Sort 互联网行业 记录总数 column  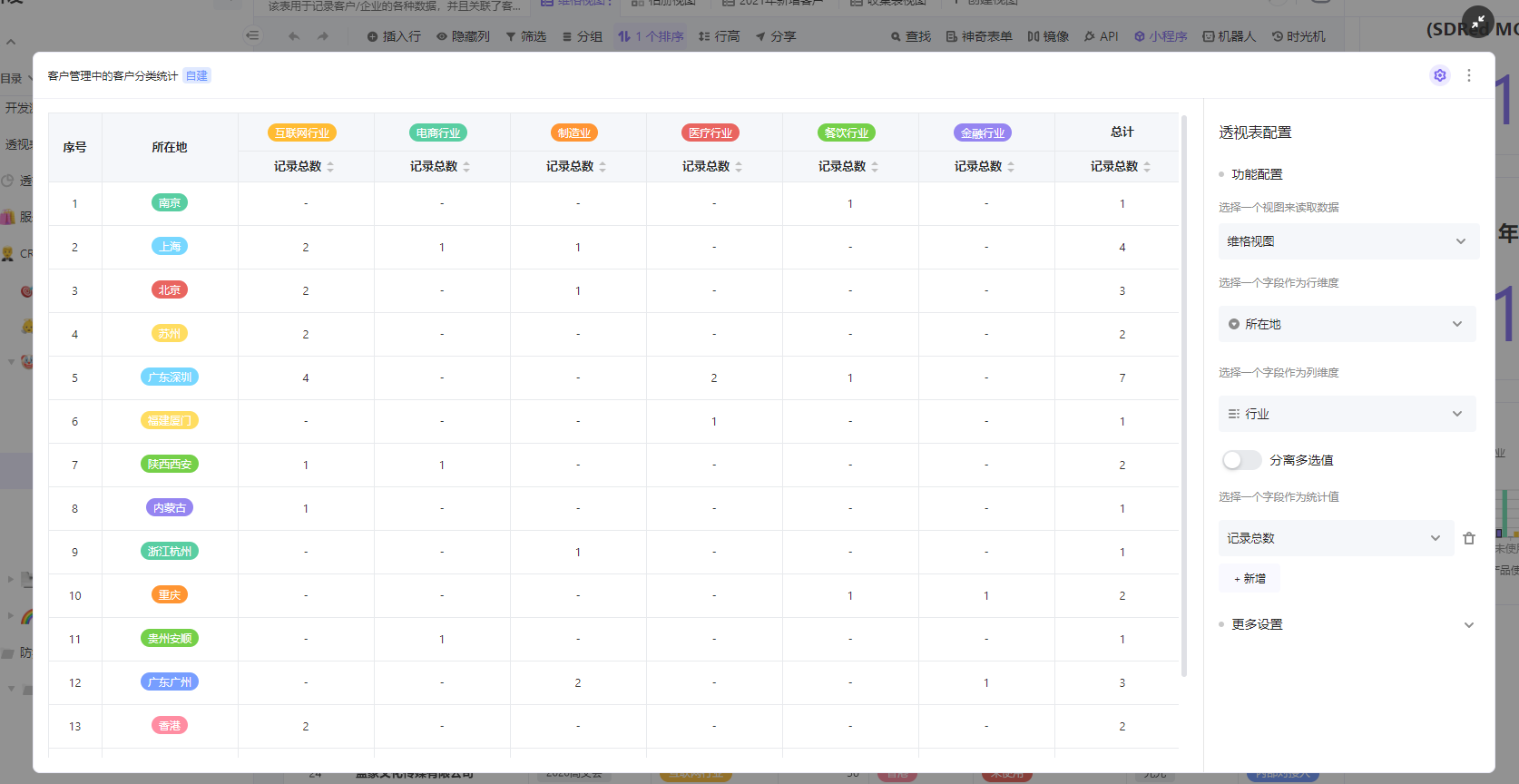[330, 167]
